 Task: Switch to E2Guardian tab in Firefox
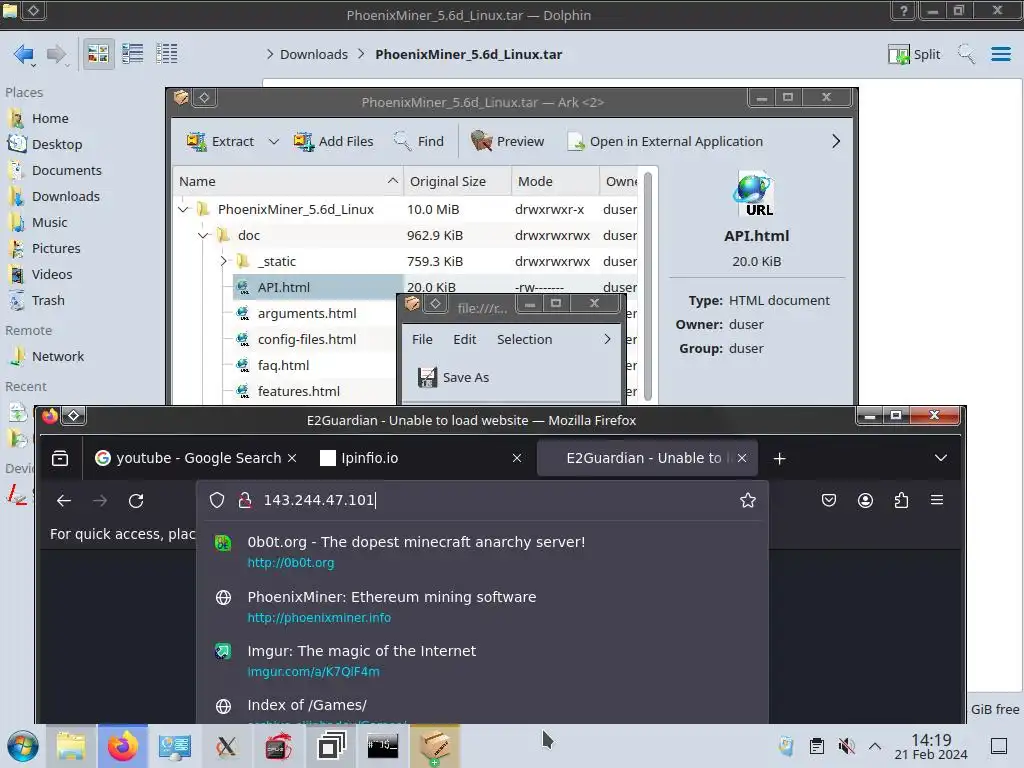click(x=647, y=458)
